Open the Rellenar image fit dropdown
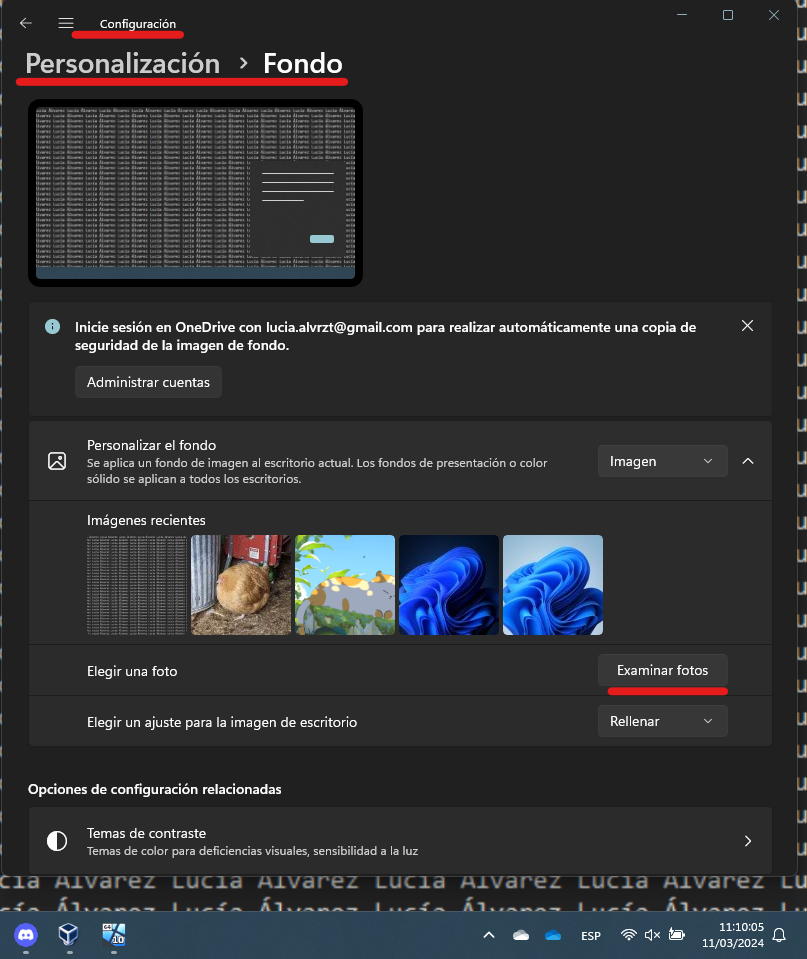The image size is (807, 959). [662, 720]
